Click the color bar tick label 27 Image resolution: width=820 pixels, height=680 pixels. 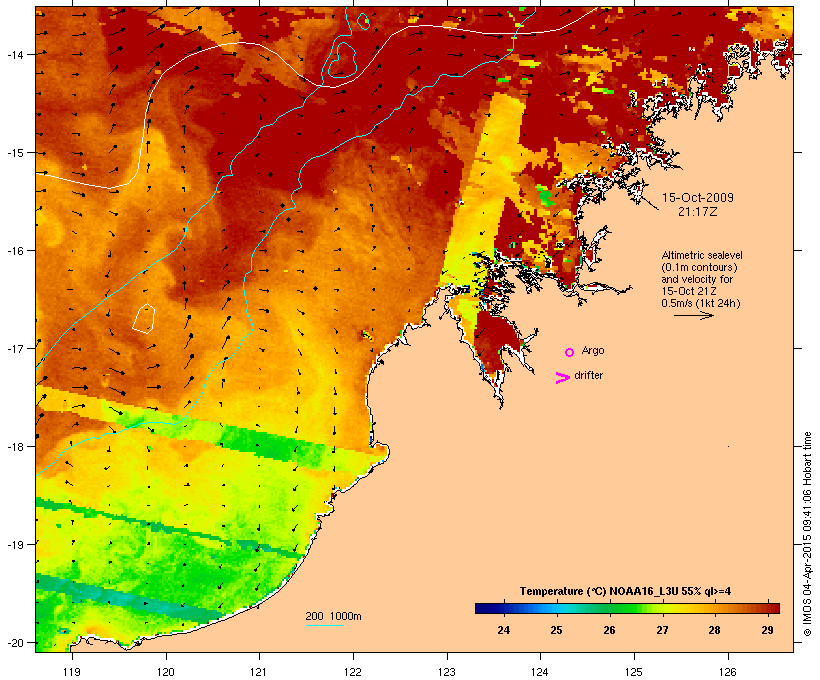(662, 630)
